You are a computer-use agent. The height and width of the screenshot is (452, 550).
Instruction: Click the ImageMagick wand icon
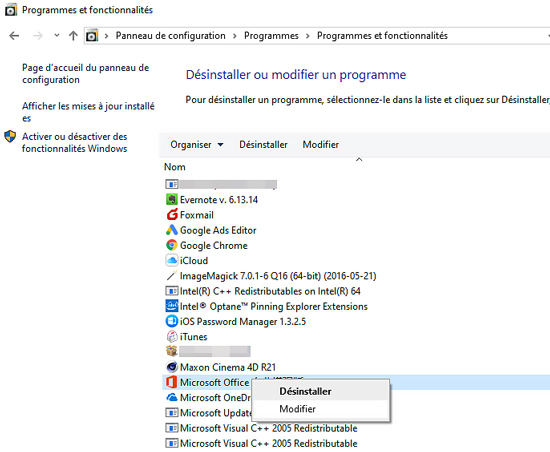172,276
